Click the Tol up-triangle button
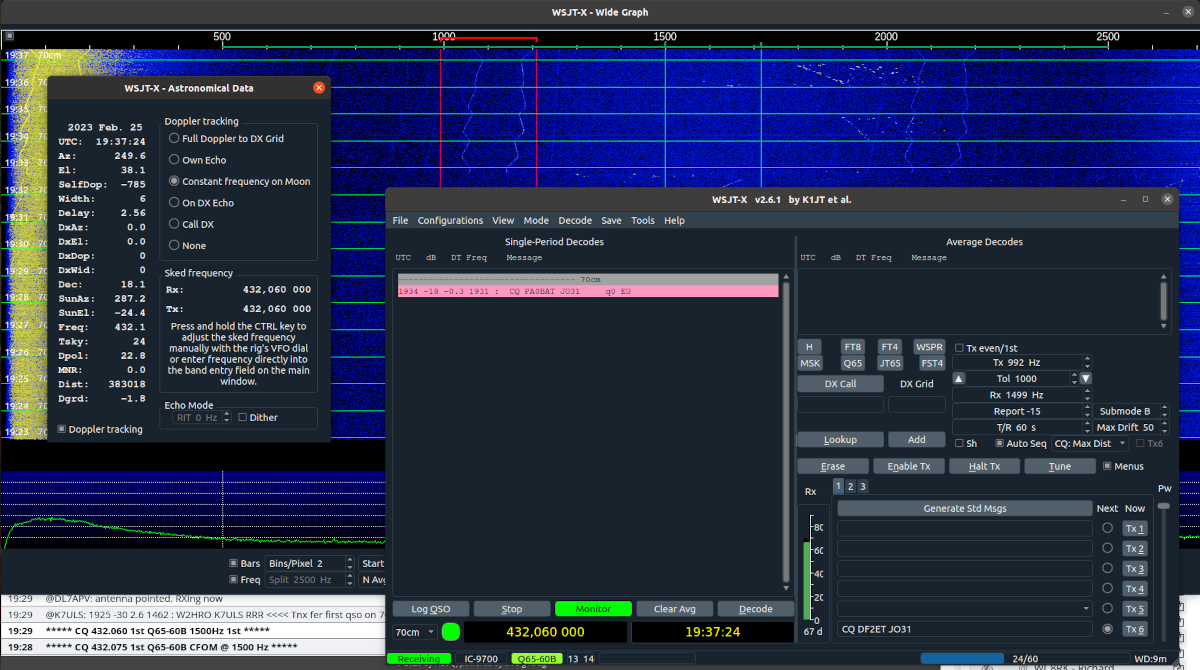 pyautogui.click(x=958, y=378)
